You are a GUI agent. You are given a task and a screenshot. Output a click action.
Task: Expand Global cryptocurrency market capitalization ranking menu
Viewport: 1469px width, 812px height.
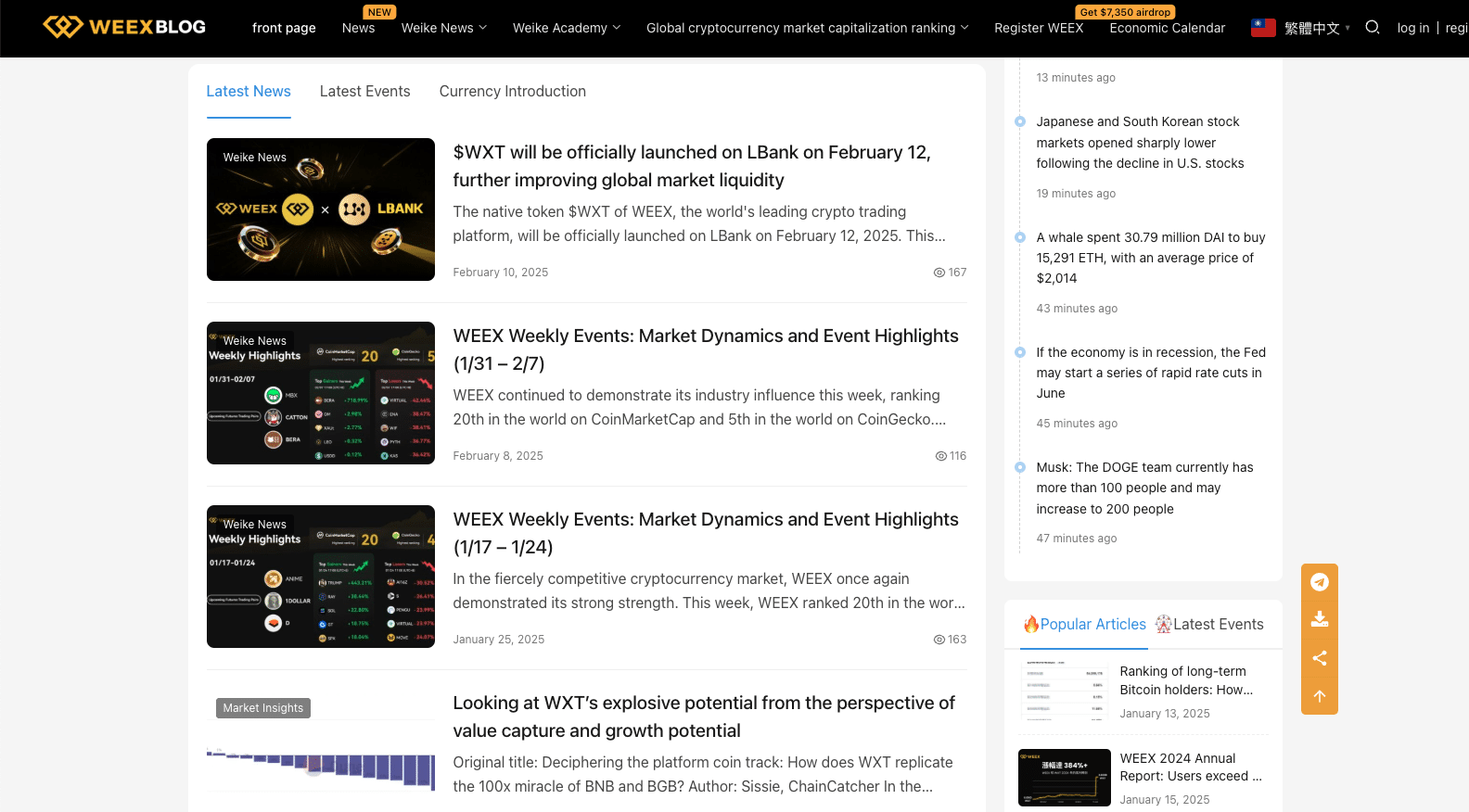[808, 28]
